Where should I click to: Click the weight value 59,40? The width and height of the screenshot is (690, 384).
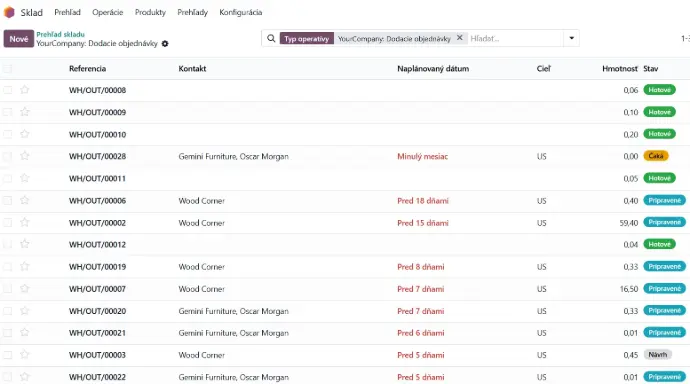tap(628, 223)
